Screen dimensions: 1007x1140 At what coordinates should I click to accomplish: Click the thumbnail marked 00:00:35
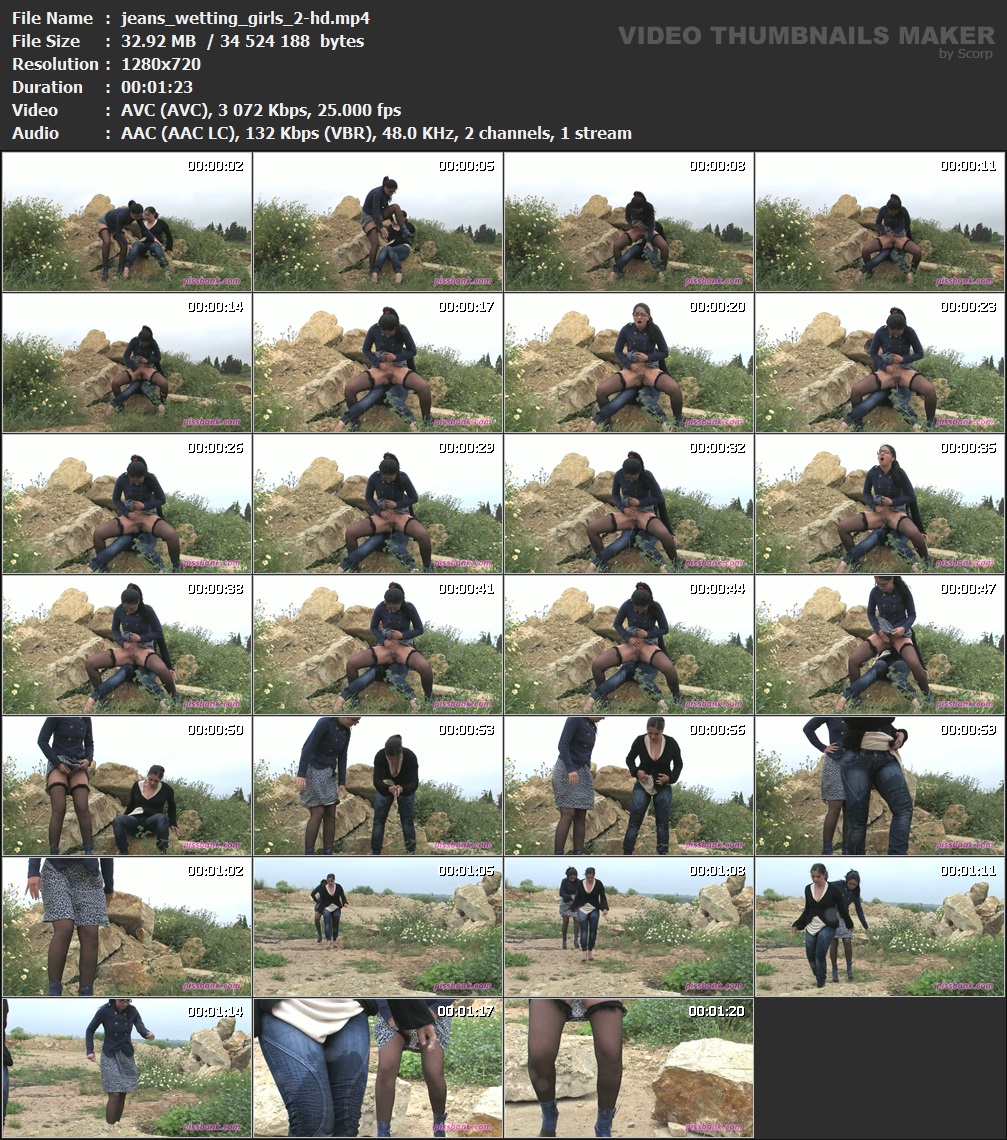[879, 503]
